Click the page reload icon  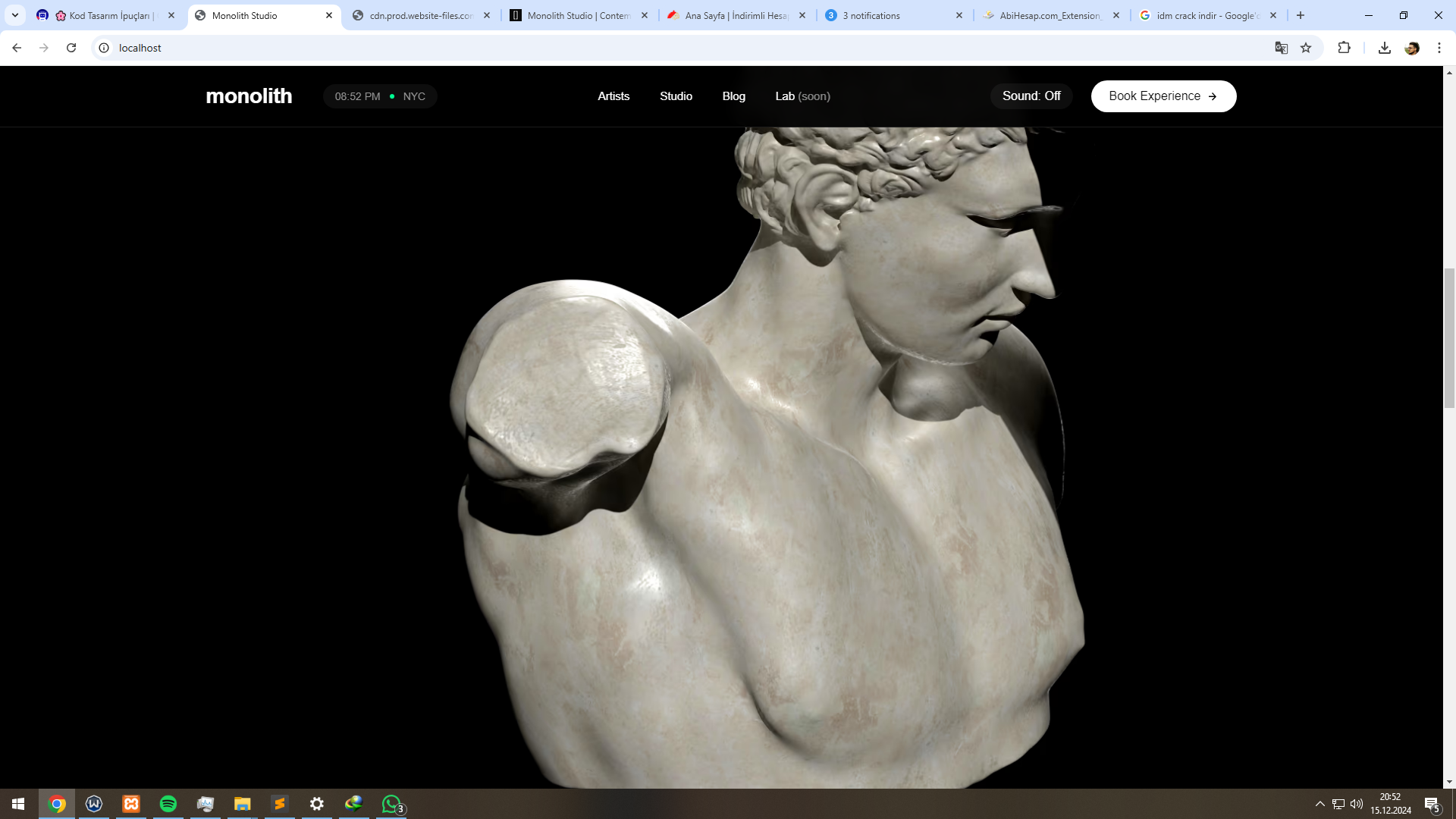pyautogui.click(x=71, y=48)
